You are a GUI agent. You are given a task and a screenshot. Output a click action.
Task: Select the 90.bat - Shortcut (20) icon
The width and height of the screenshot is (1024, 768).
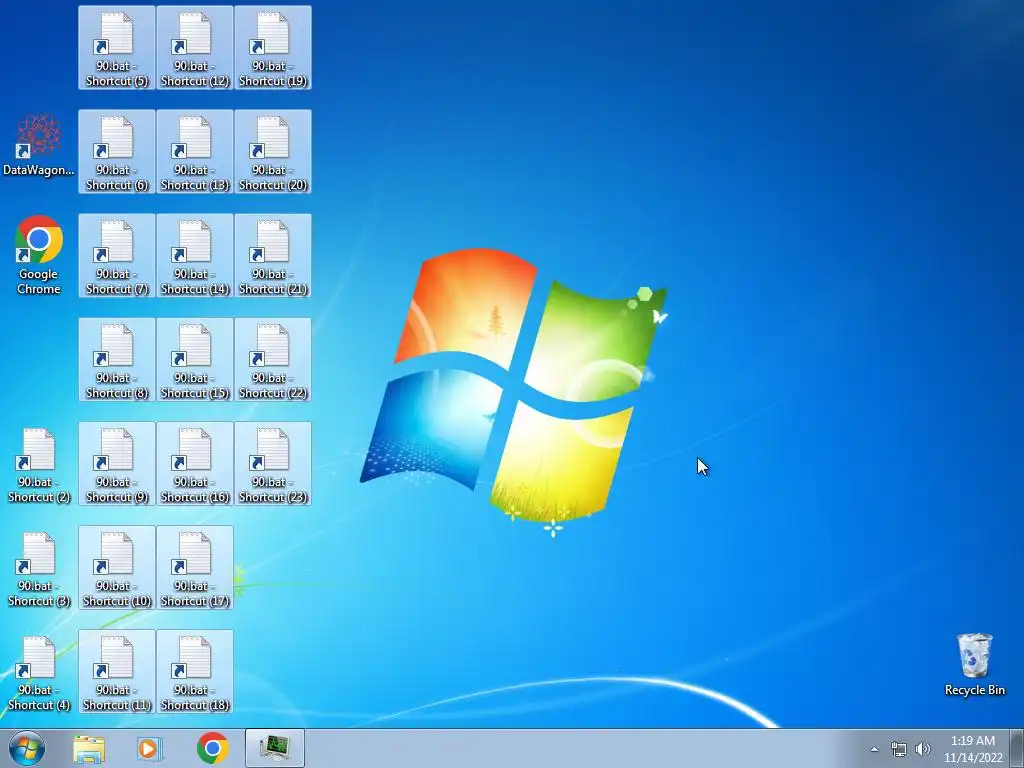(x=273, y=152)
